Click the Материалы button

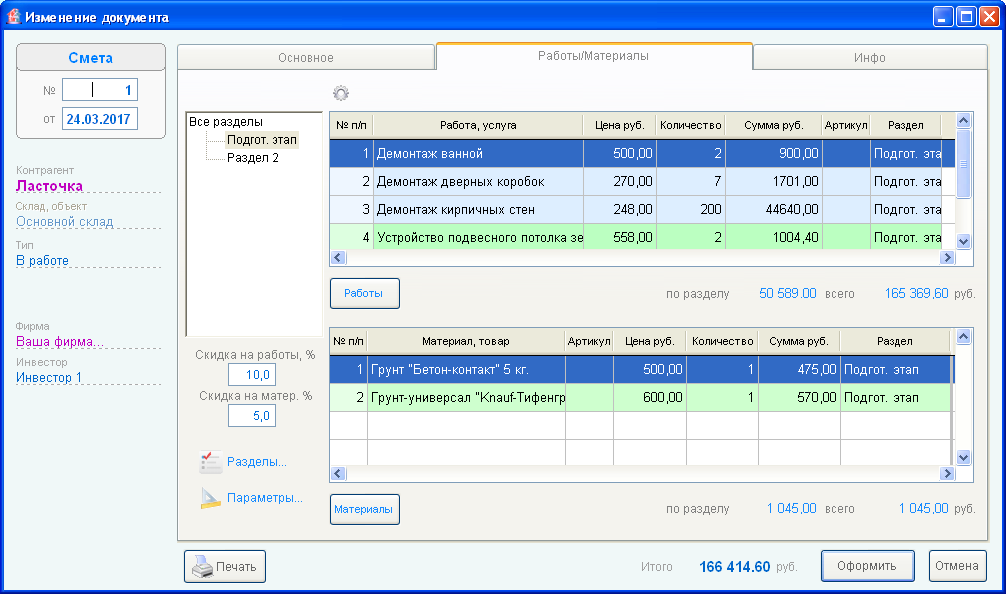coord(364,509)
